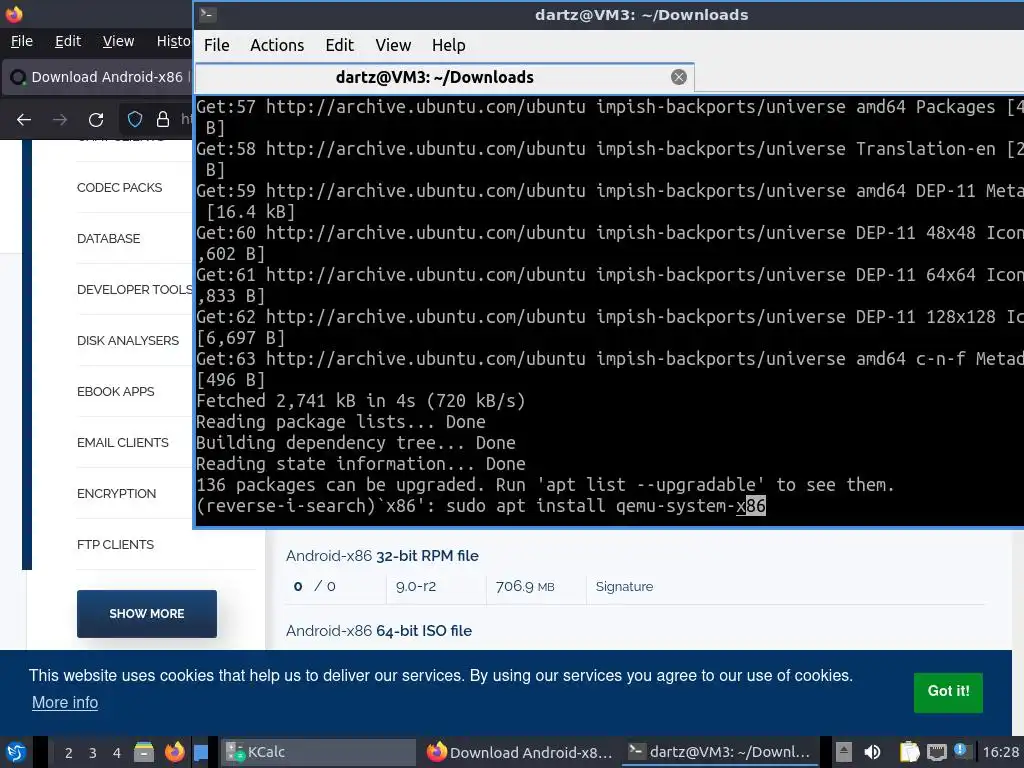The height and width of the screenshot is (768, 1024).
Task: Open the FTP CLIENTS category
Action: click(116, 545)
